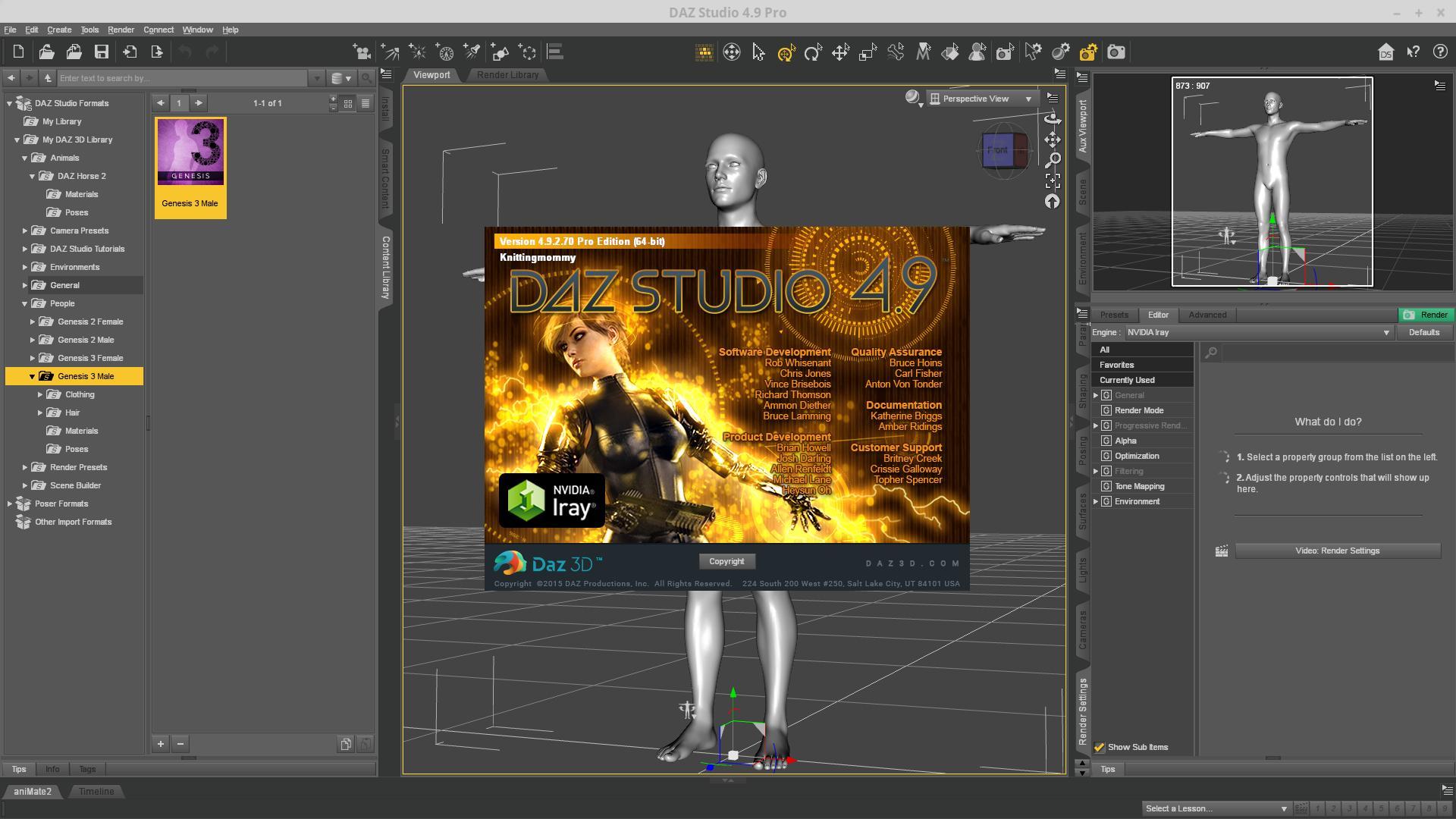Choose the Scale tool icon

point(868,52)
